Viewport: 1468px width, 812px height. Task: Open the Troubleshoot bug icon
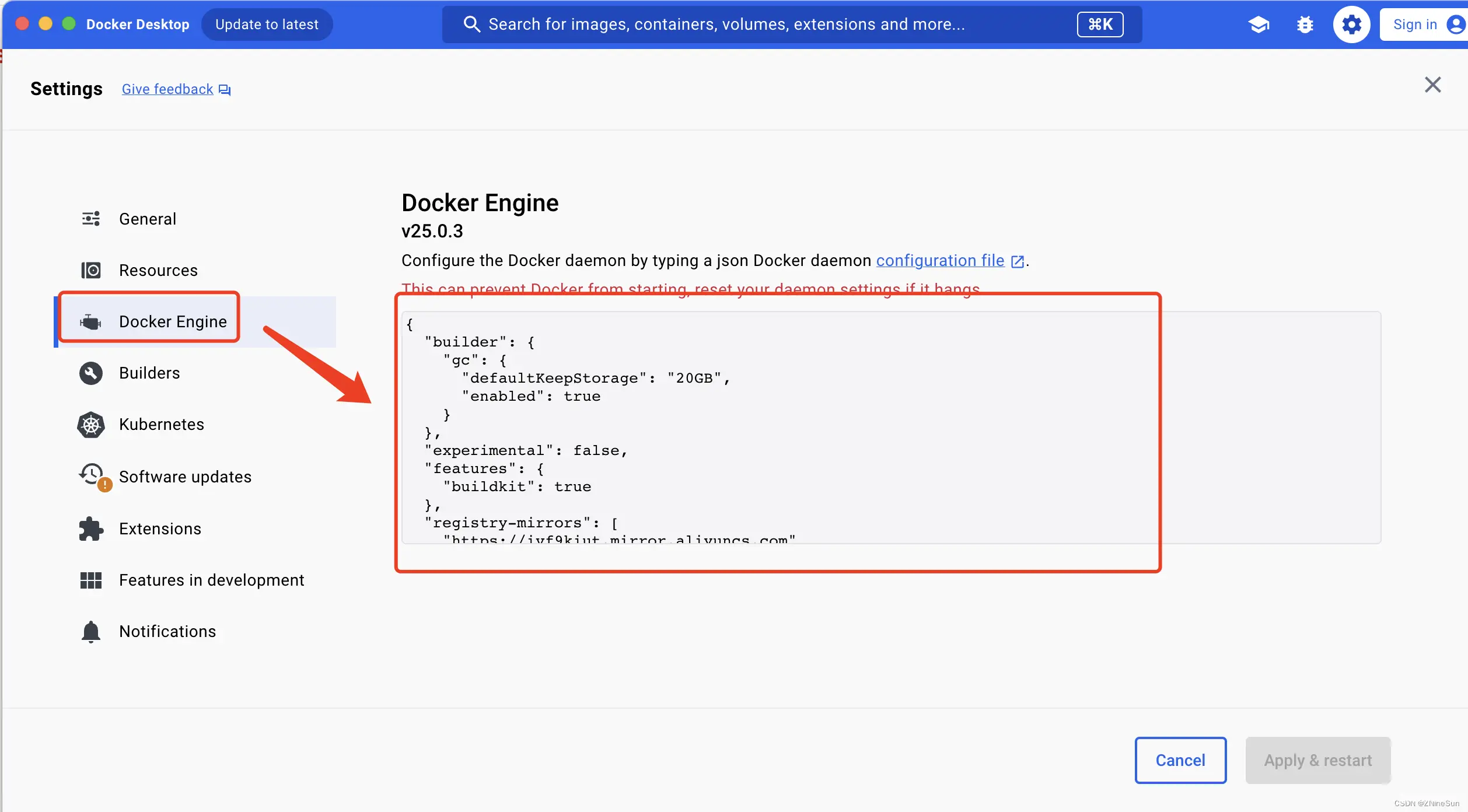click(1305, 24)
